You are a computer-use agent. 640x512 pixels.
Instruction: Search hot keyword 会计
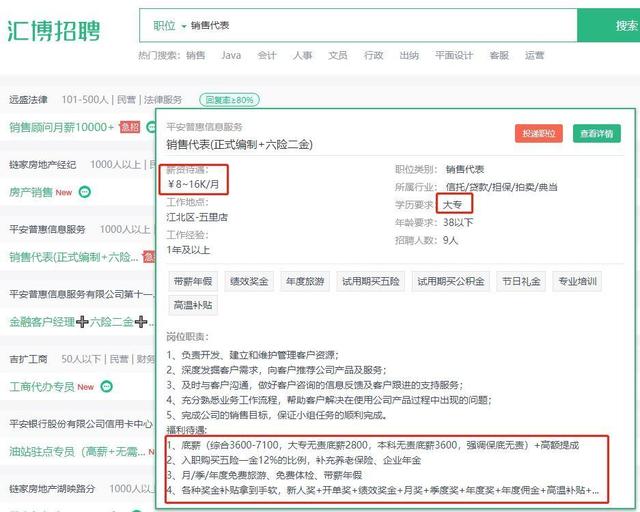pos(267,55)
